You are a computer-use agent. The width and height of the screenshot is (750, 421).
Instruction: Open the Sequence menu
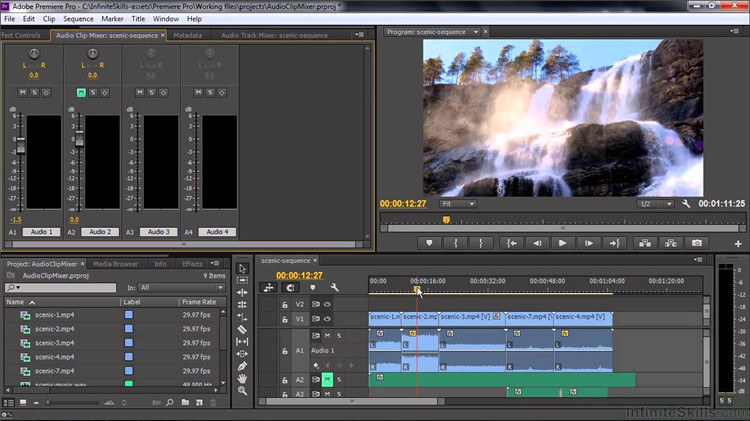point(78,19)
